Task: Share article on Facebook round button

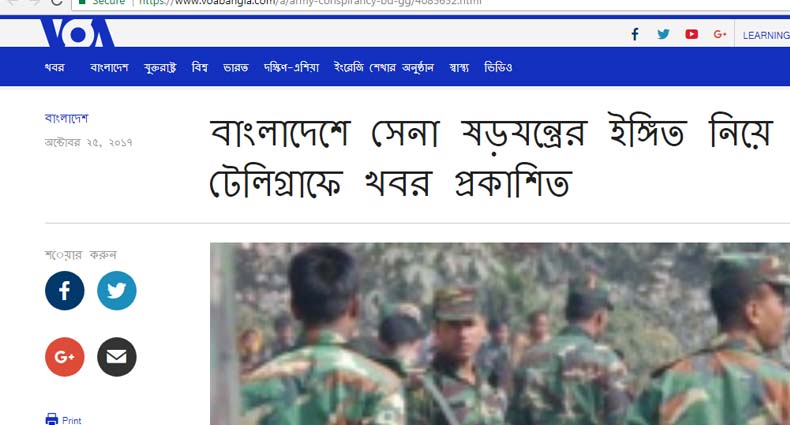Action: (x=64, y=291)
